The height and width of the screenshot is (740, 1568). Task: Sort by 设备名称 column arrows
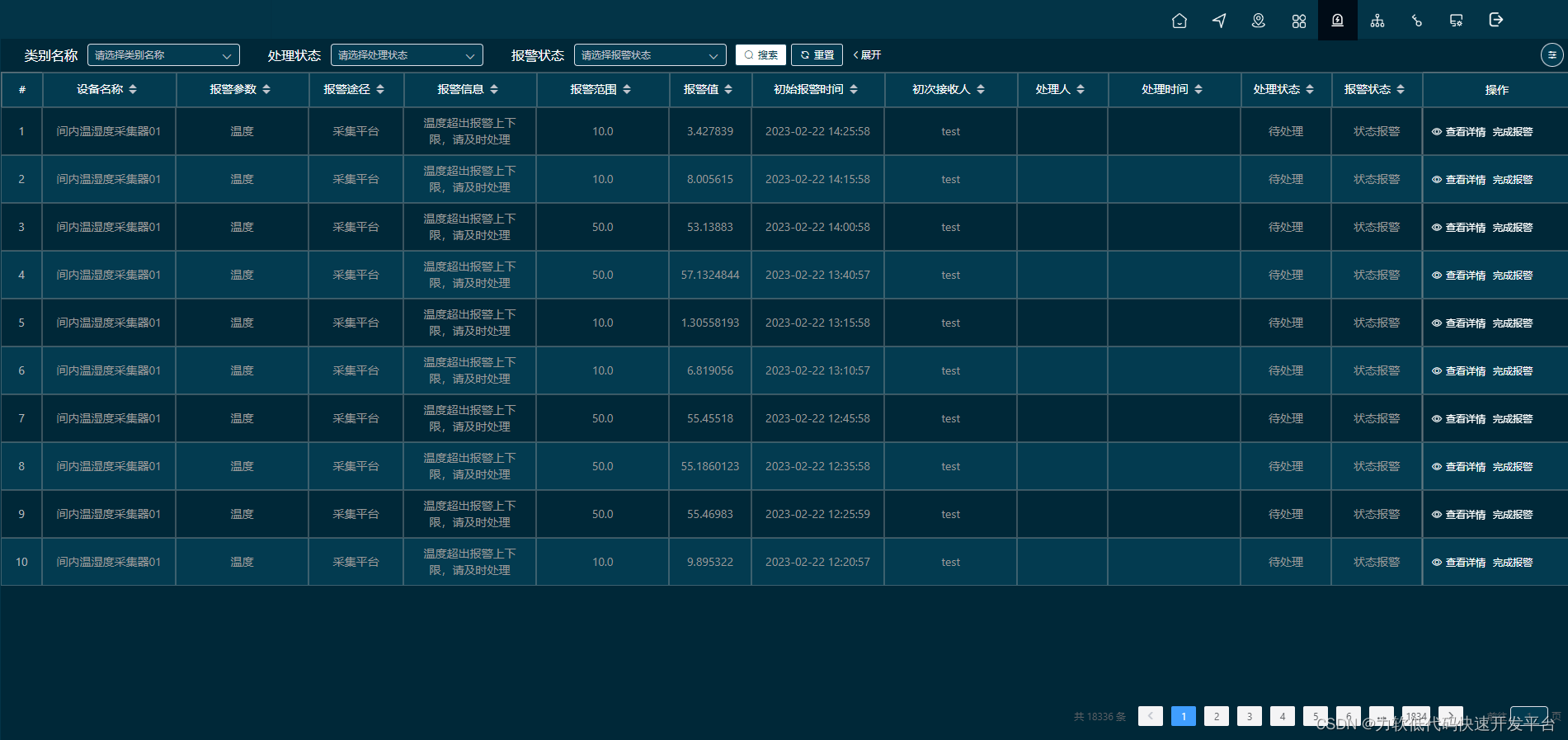point(133,89)
